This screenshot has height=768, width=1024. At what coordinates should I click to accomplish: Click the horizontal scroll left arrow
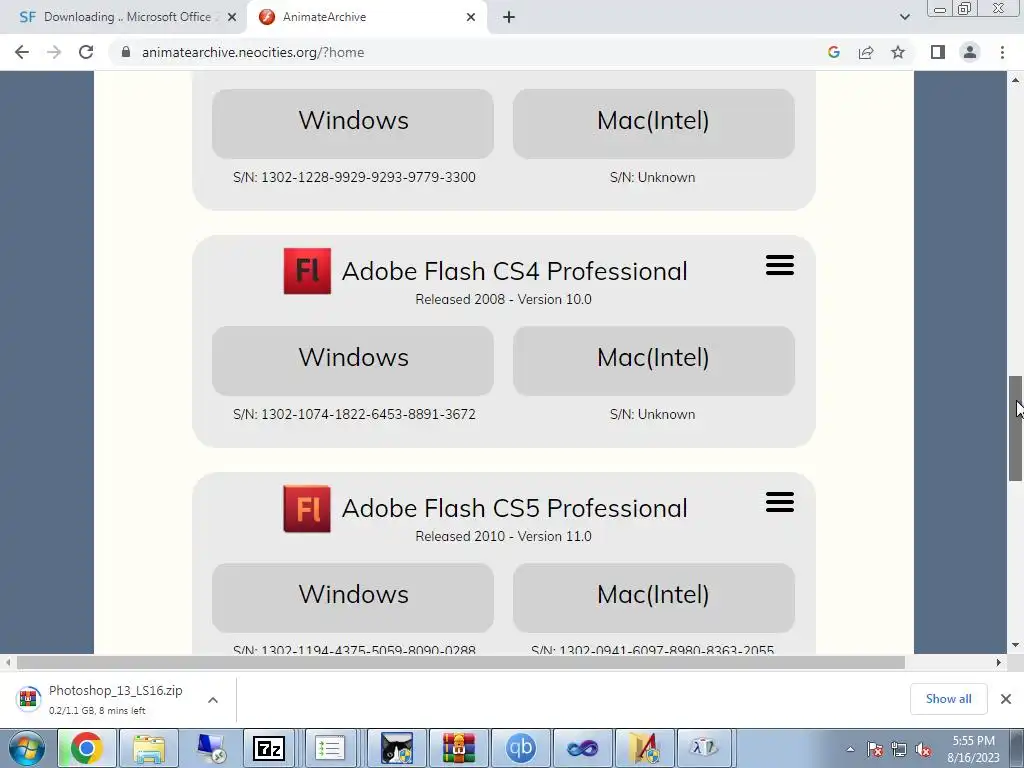click(8, 662)
